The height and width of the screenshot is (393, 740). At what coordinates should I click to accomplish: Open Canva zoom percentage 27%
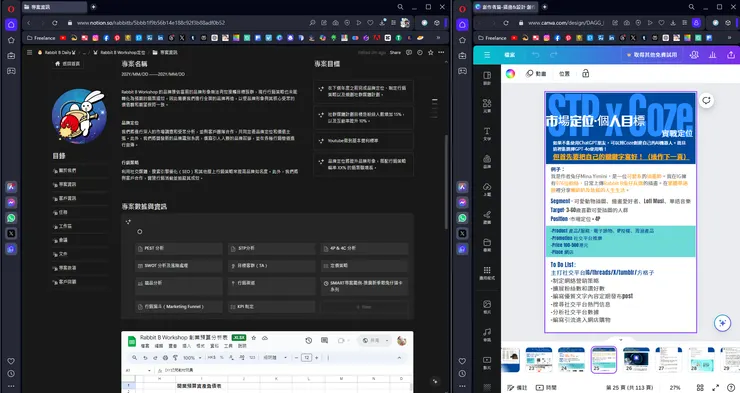tap(675, 387)
